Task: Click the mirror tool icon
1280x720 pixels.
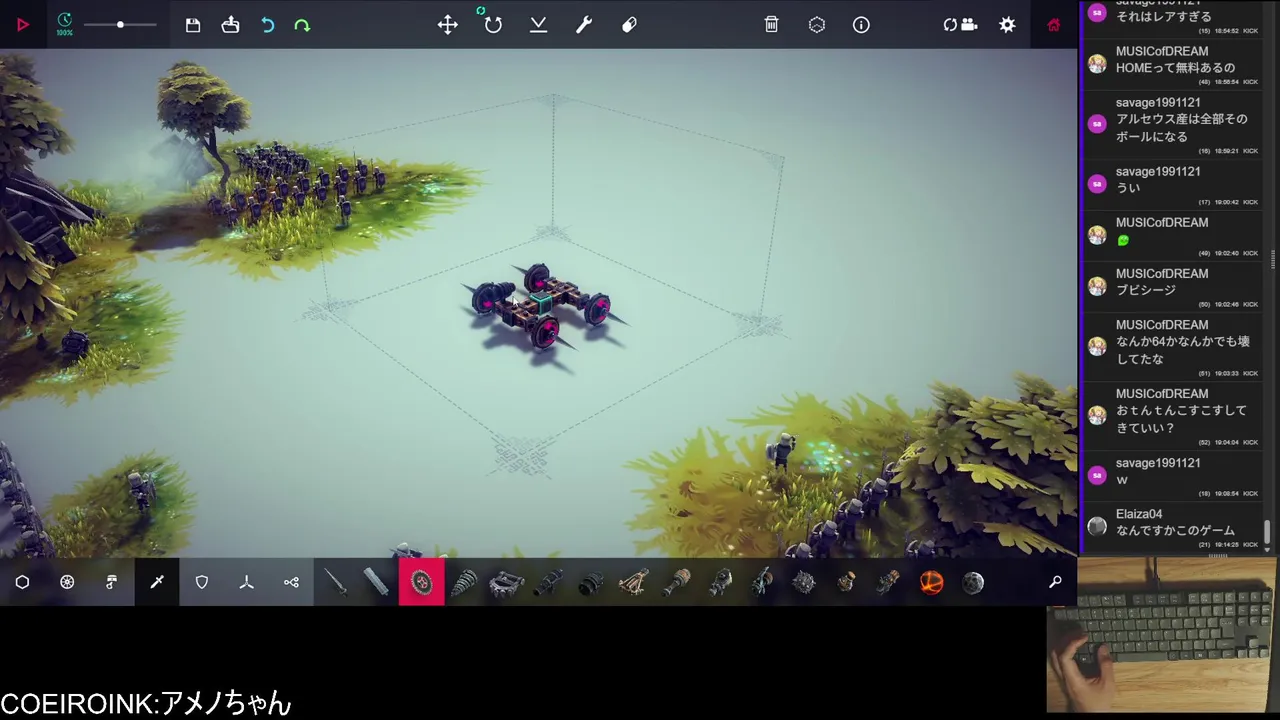Action: tap(538, 25)
